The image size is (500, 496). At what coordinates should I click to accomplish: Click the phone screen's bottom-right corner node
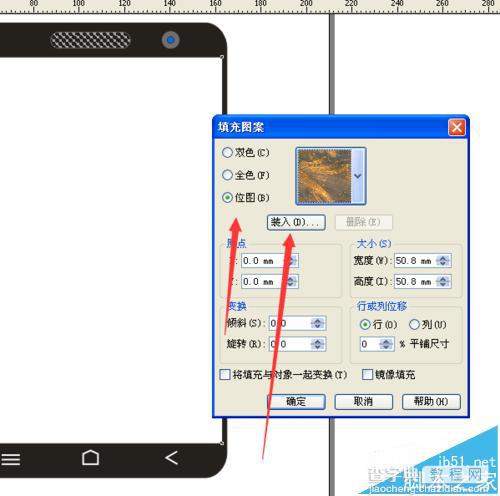point(222,443)
